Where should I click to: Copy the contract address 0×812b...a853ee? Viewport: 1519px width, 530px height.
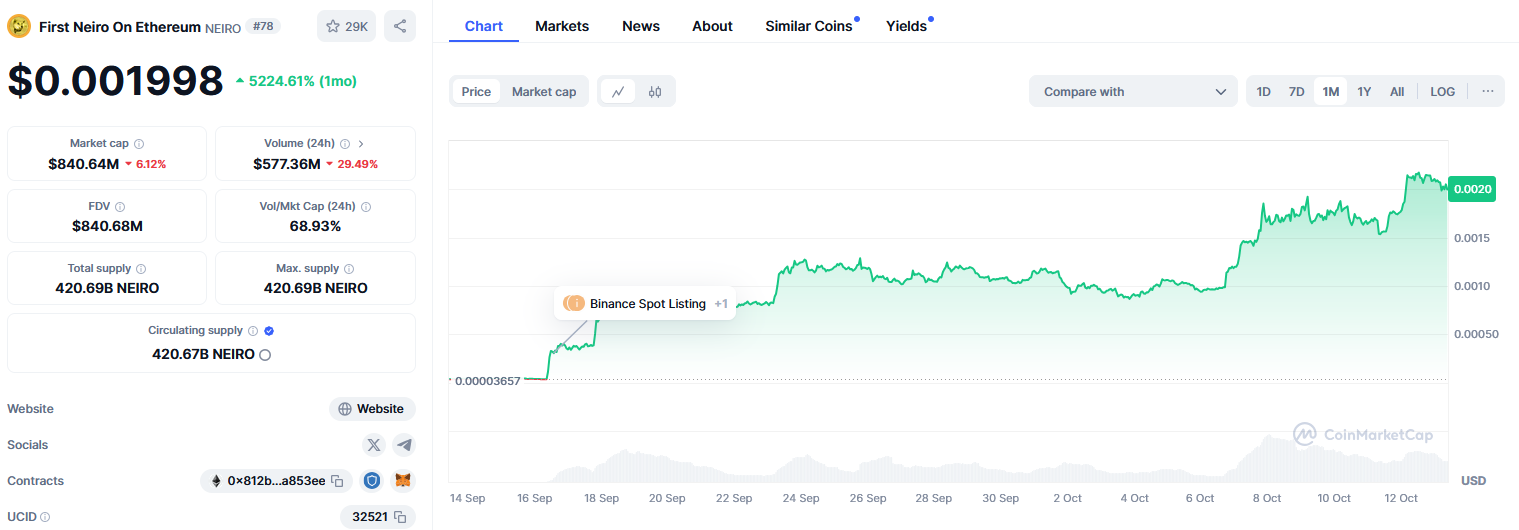[337, 481]
